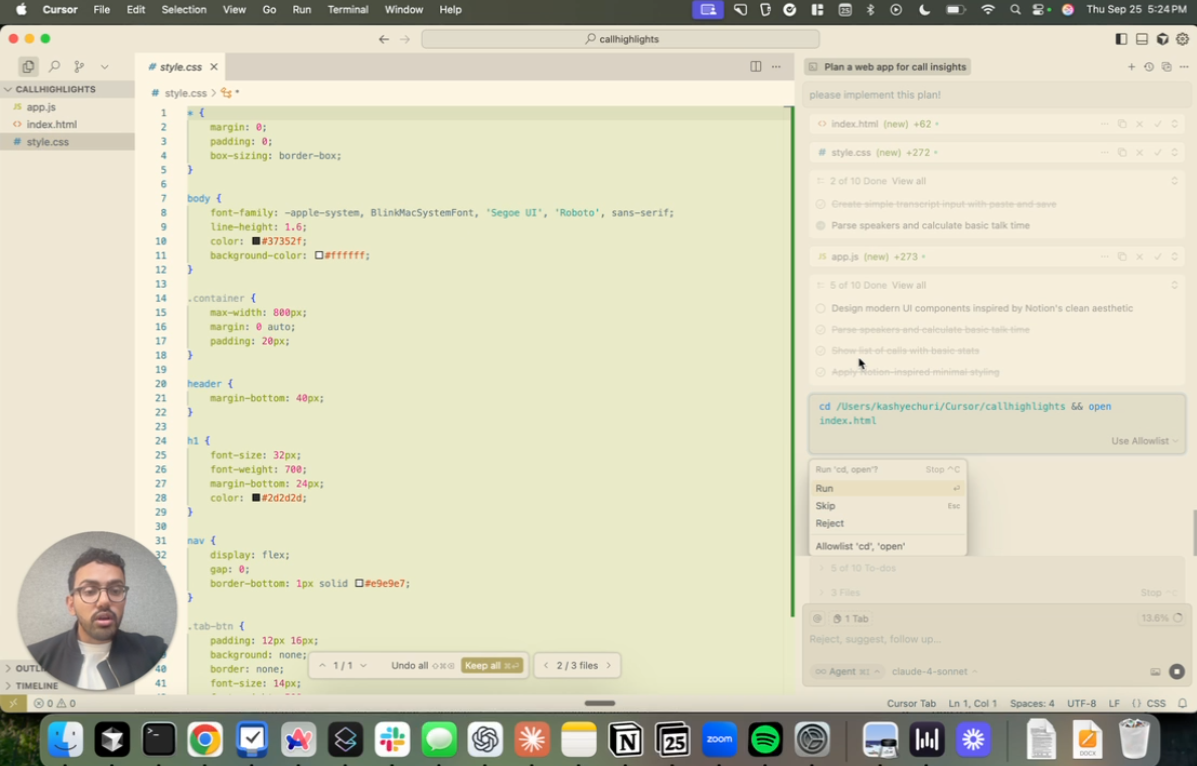This screenshot has width=1197, height=766.
Task: Toggle the 'Parse speakers and calculate' in-progress to-do
Action: click(821, 226)
